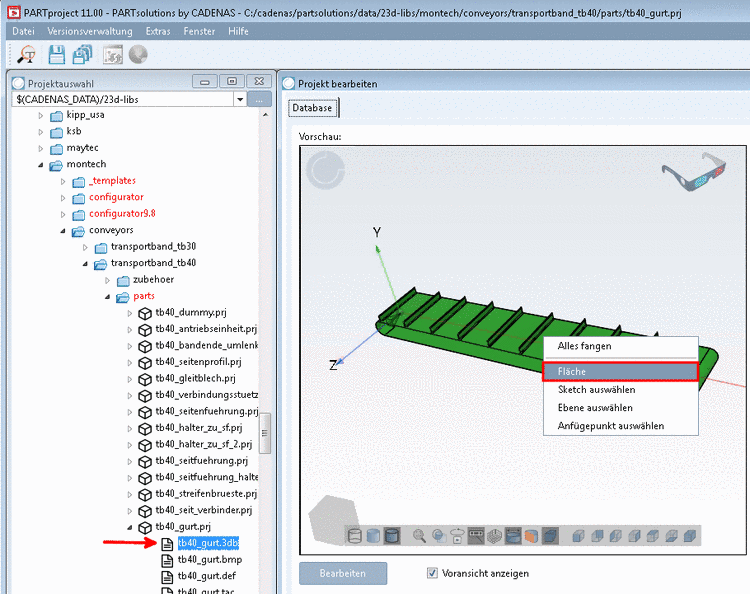The image size is (750, 594).
Task: Click the scroll-up arrow of the project tree
Action: (265, 115)
